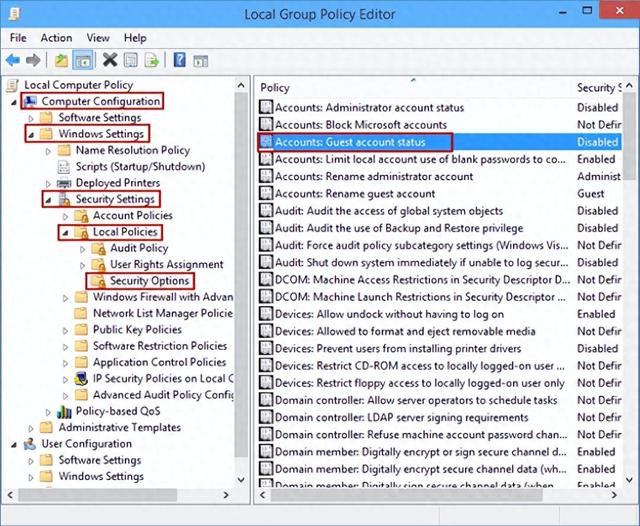Click the User Configuration user icon
Viewport: 640px width, 526px height.
[x=30, y=444]
